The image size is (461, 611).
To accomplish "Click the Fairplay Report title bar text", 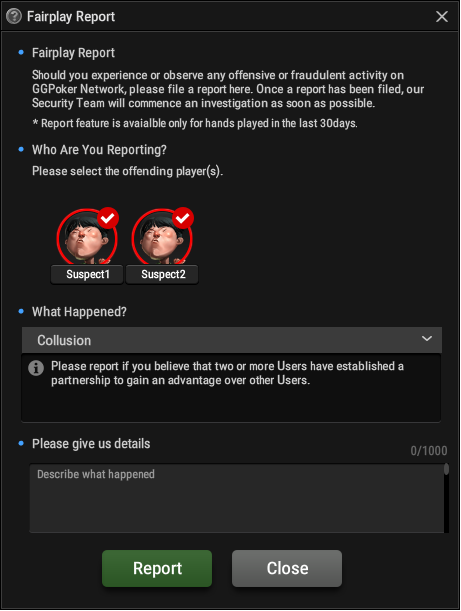I will [71, 17].
